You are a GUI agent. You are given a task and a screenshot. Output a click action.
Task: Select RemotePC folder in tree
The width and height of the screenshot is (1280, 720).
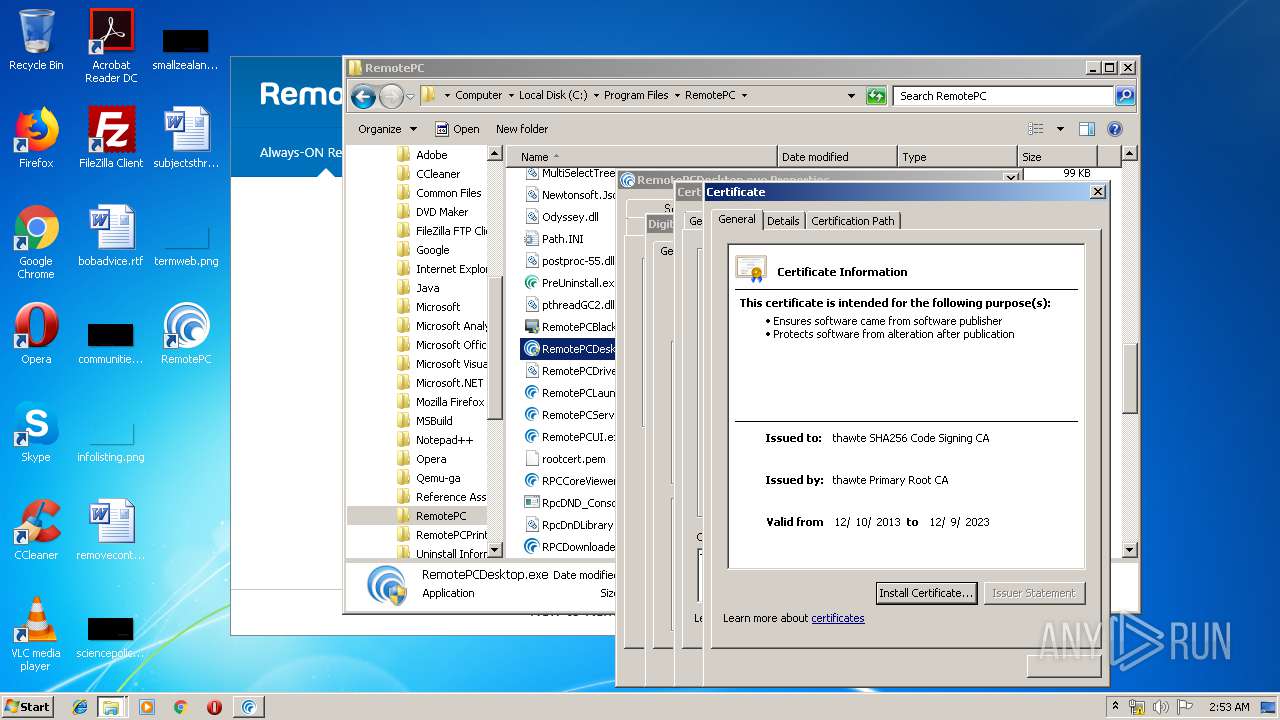[441, 516]
